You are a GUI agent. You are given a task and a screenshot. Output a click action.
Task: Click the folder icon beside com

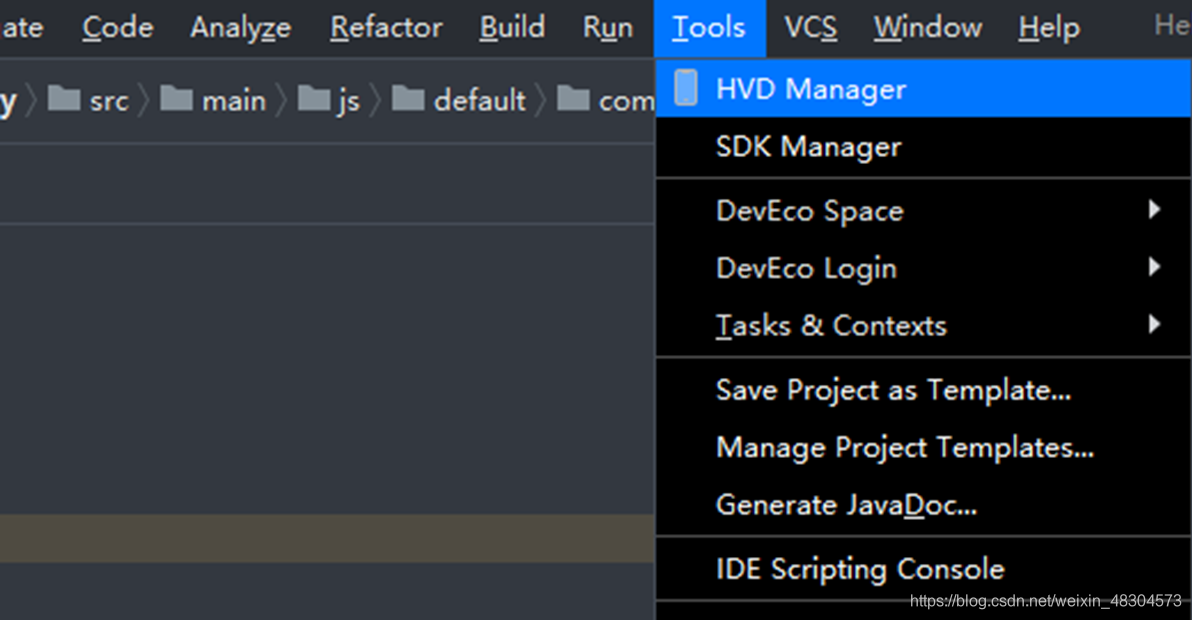(x=573, y=98)
